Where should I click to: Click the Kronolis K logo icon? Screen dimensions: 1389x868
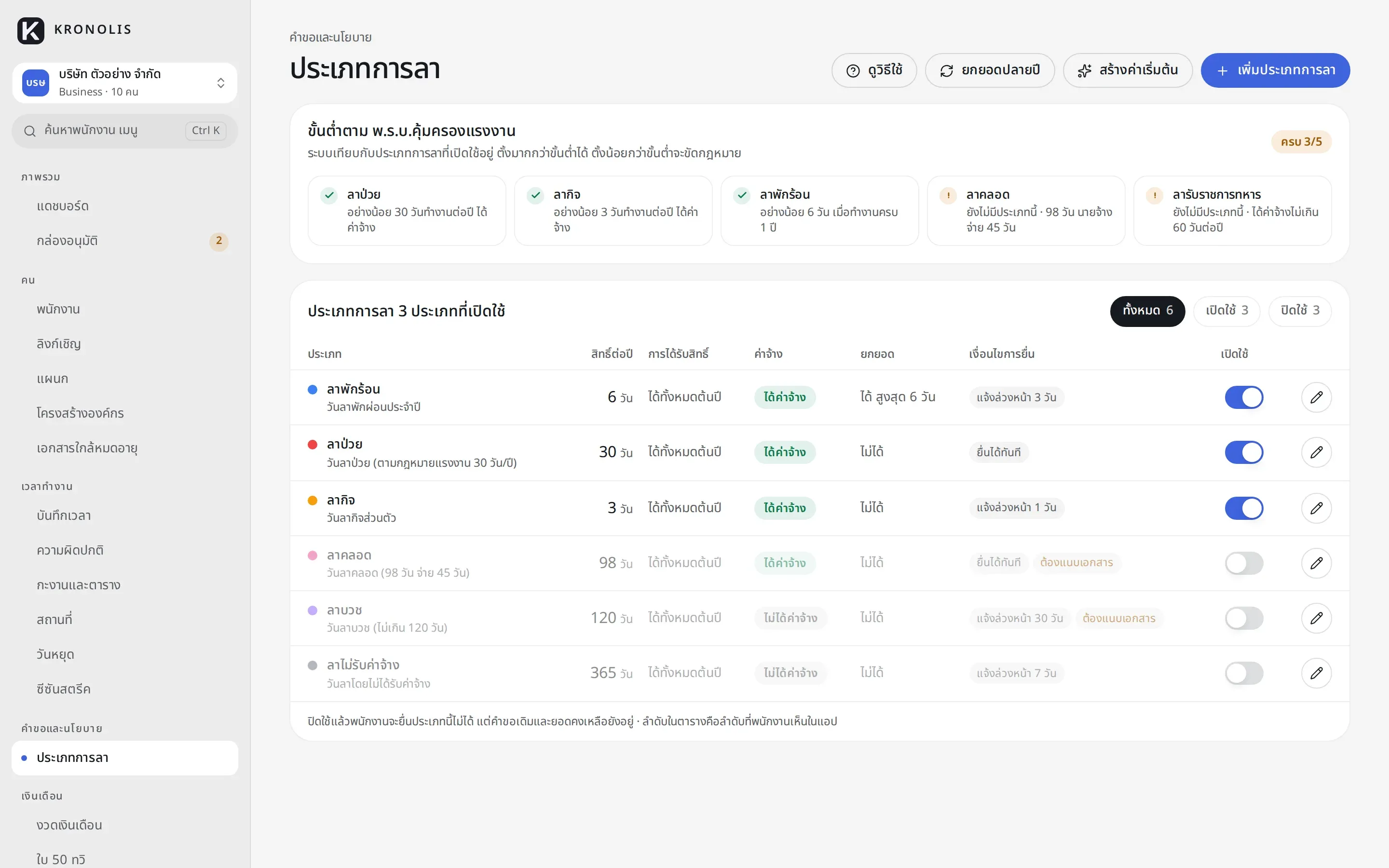(30, 30)
